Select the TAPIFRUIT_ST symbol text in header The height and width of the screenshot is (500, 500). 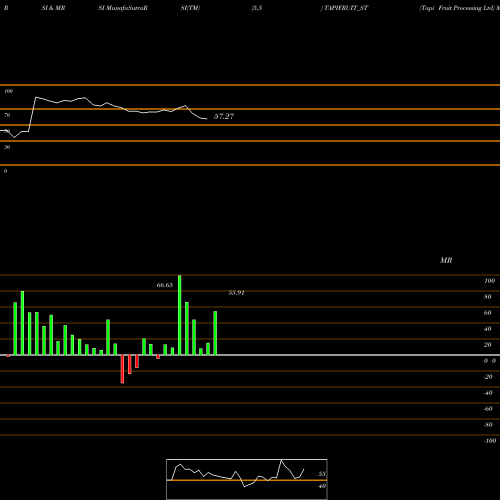point(346,8)
